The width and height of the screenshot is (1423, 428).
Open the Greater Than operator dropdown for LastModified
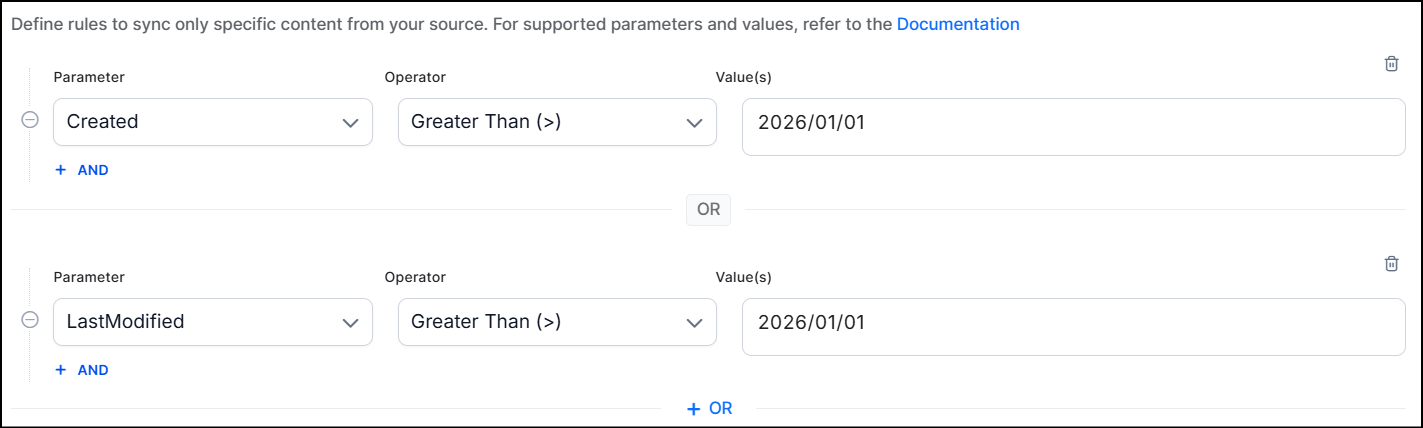pyautogui.click(x=557, y=322)
